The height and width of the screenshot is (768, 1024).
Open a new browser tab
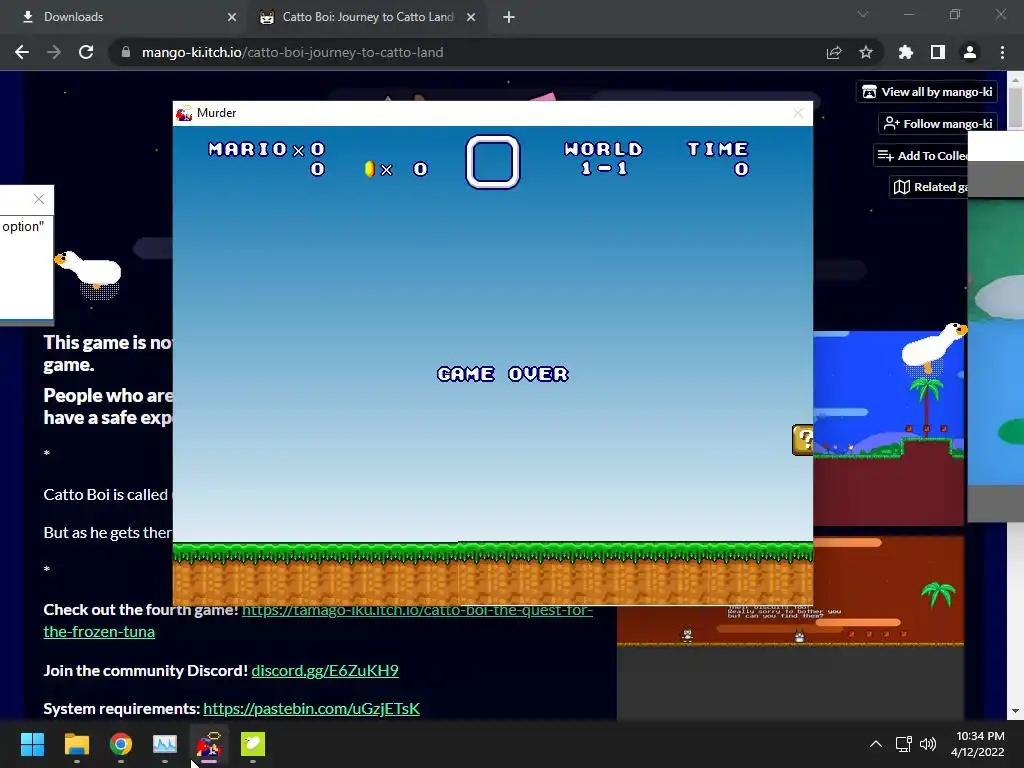(x=509, y=17)
